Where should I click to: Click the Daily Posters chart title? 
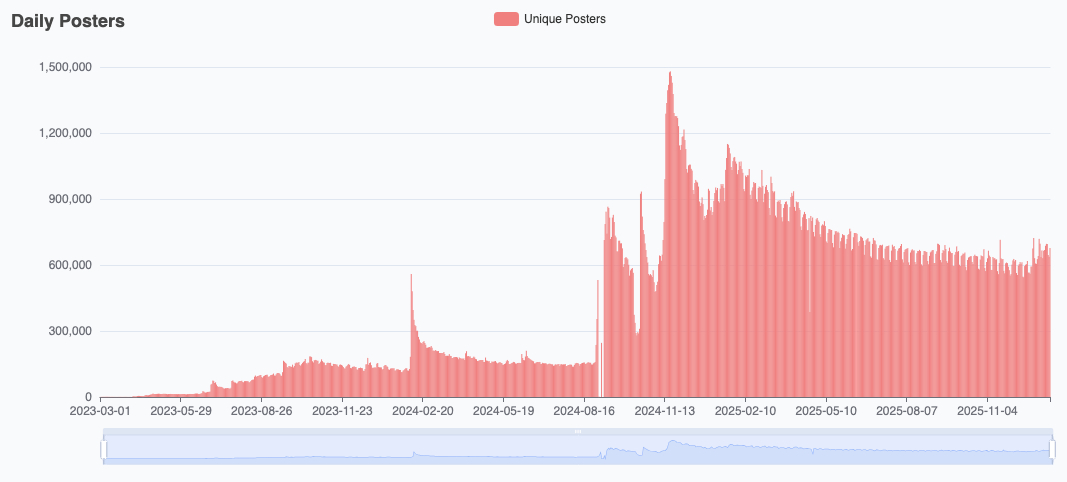tap(68, 21)
